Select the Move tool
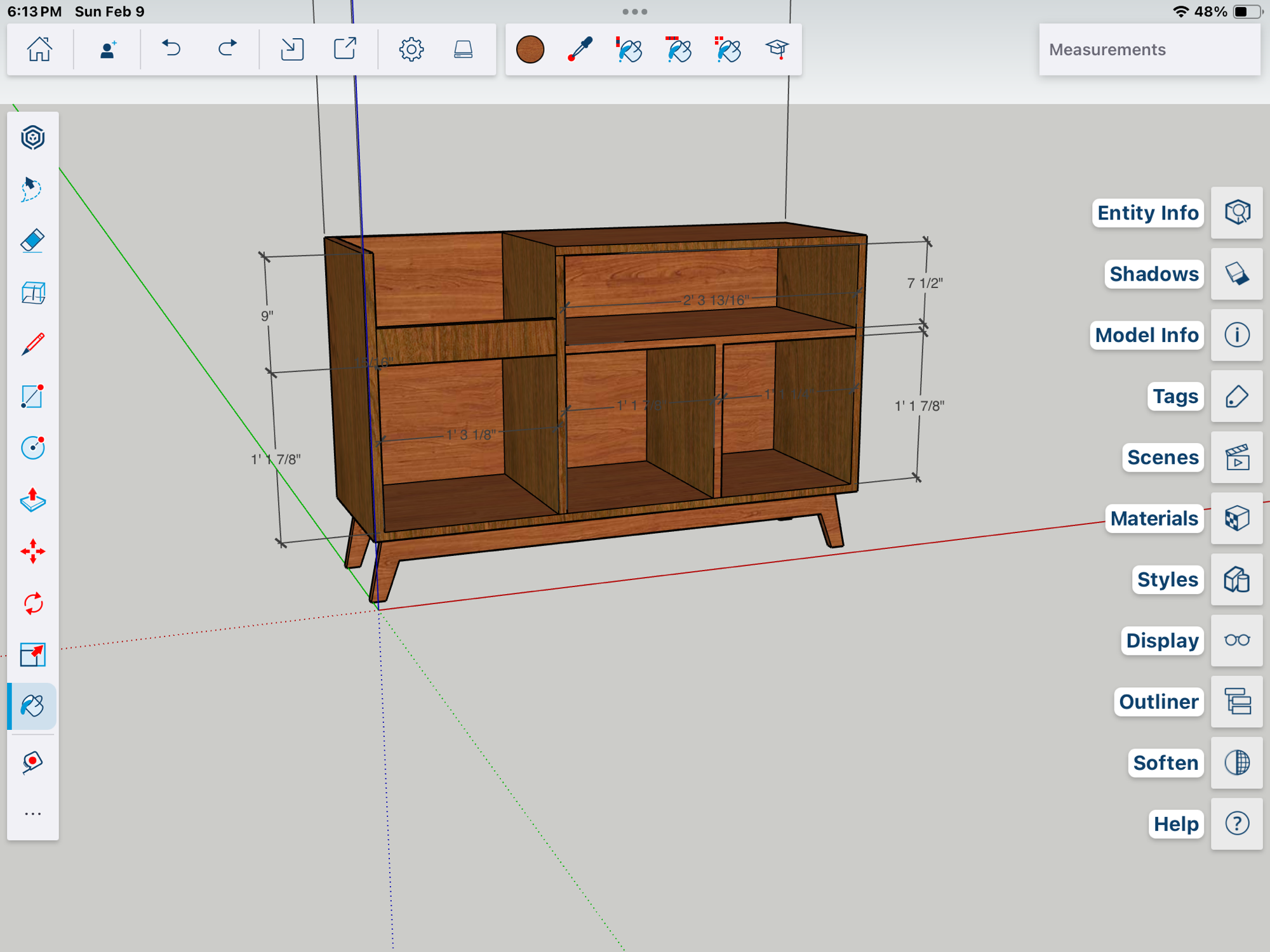The image size is (1270, 952). coord(32,552)
